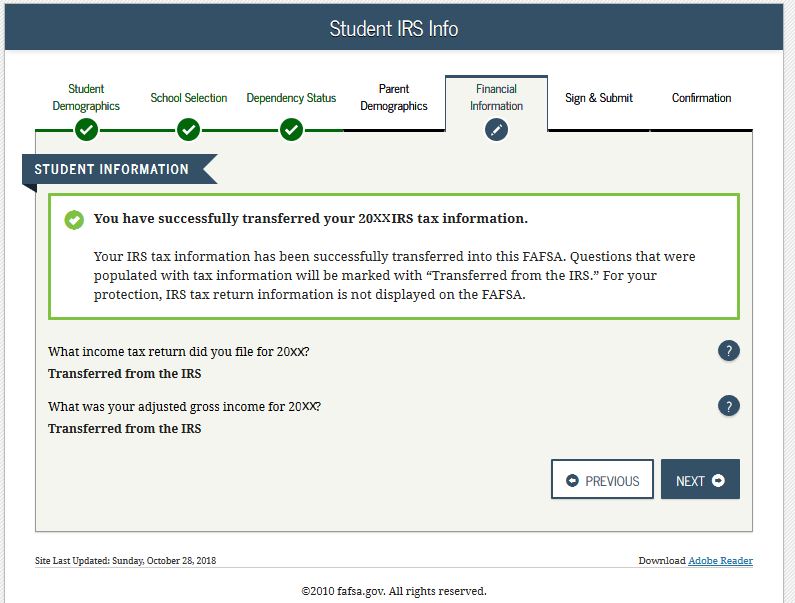
Task: Open help for income tax return question
Action: (729, 350)
